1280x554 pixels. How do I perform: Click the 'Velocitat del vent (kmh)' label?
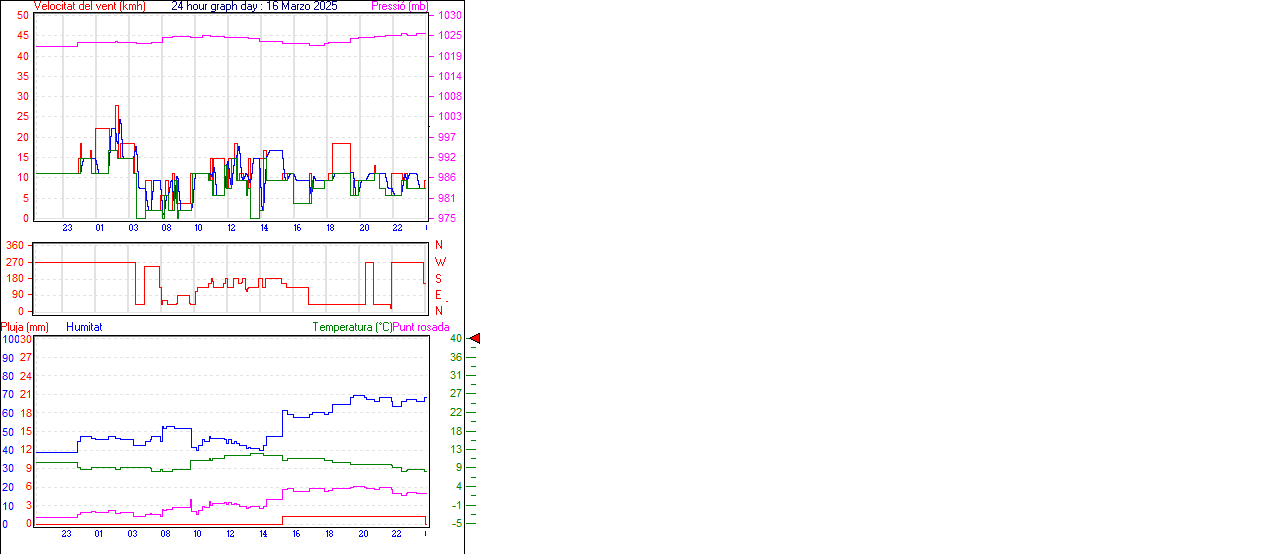(x=89, y=6)
